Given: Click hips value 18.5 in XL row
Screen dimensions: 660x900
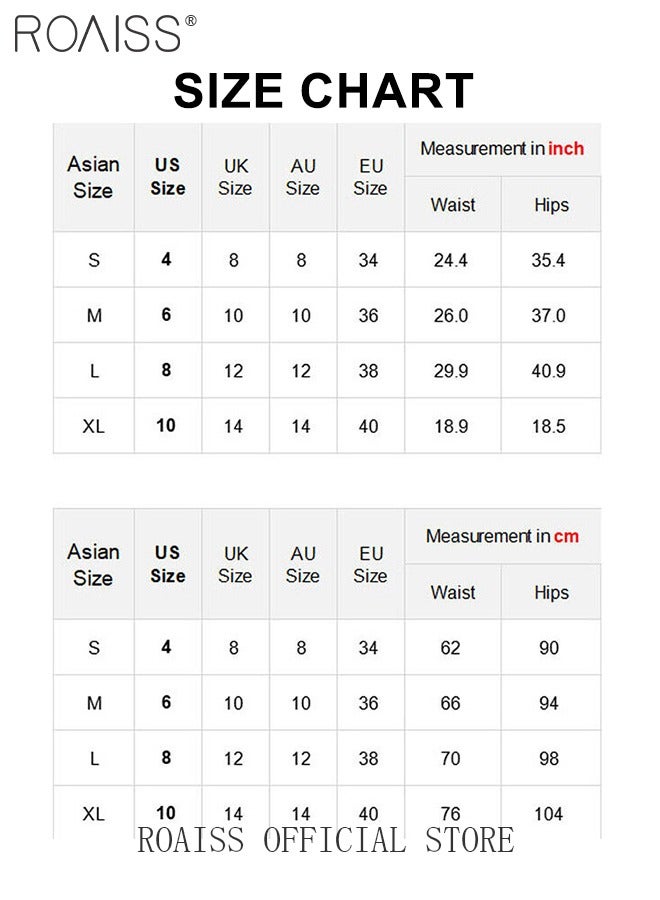Looking at the screenshot, I should point(548,426).
